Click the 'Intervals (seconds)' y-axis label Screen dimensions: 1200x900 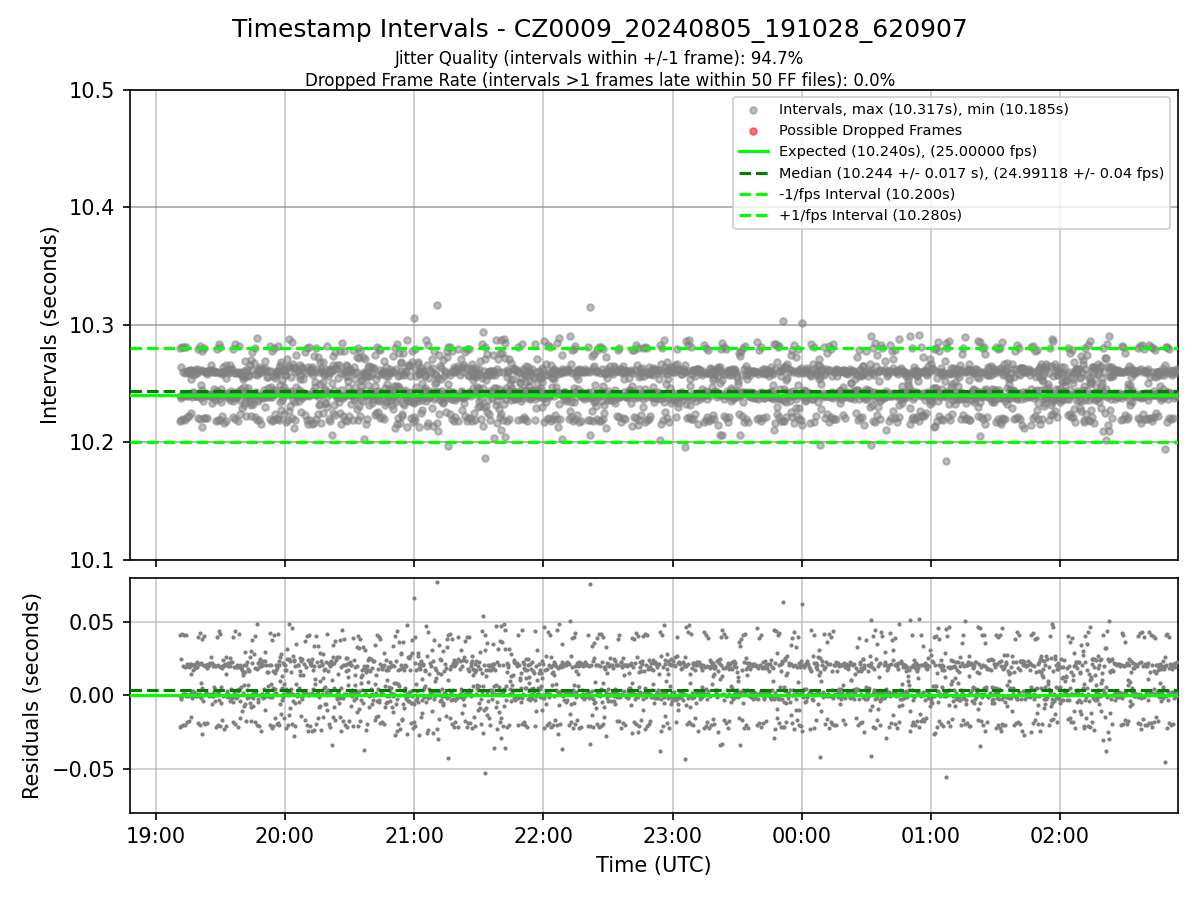50,325
